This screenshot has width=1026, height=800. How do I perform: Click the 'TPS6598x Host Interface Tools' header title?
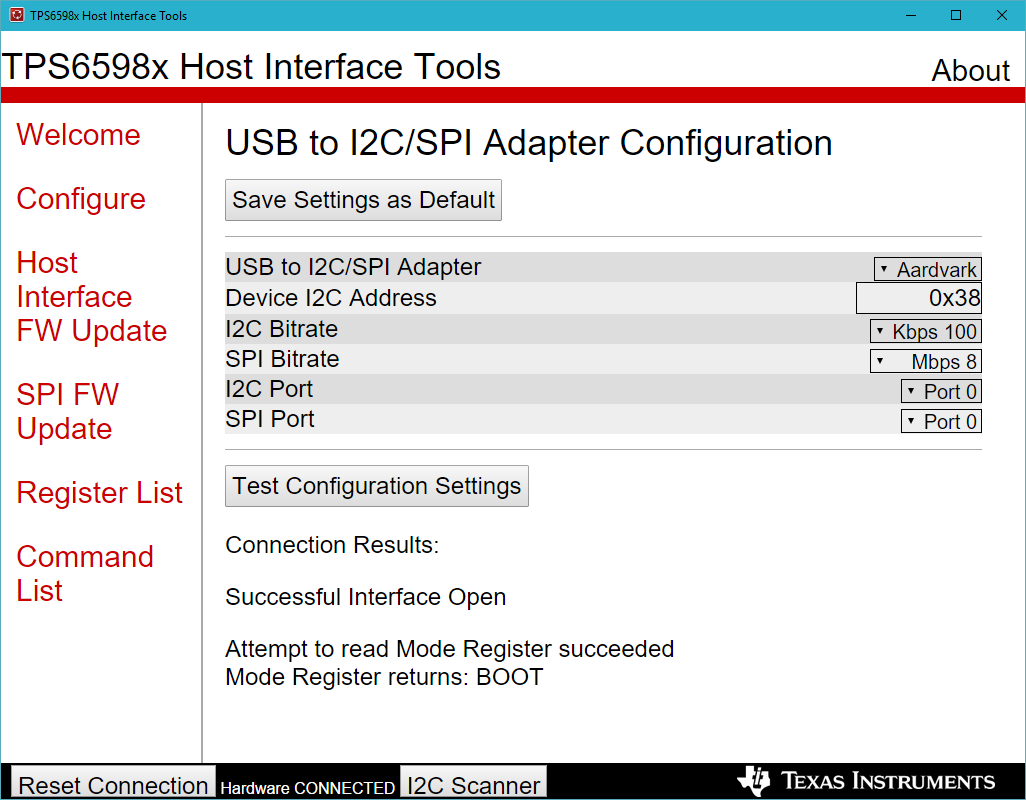click(x=251, y=67)
